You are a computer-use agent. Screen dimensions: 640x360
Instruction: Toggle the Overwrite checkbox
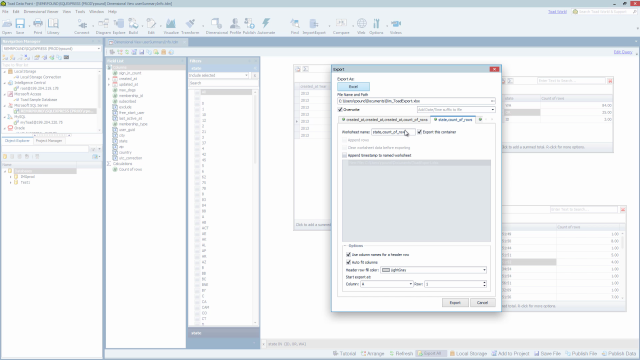[x=340, y=109]
